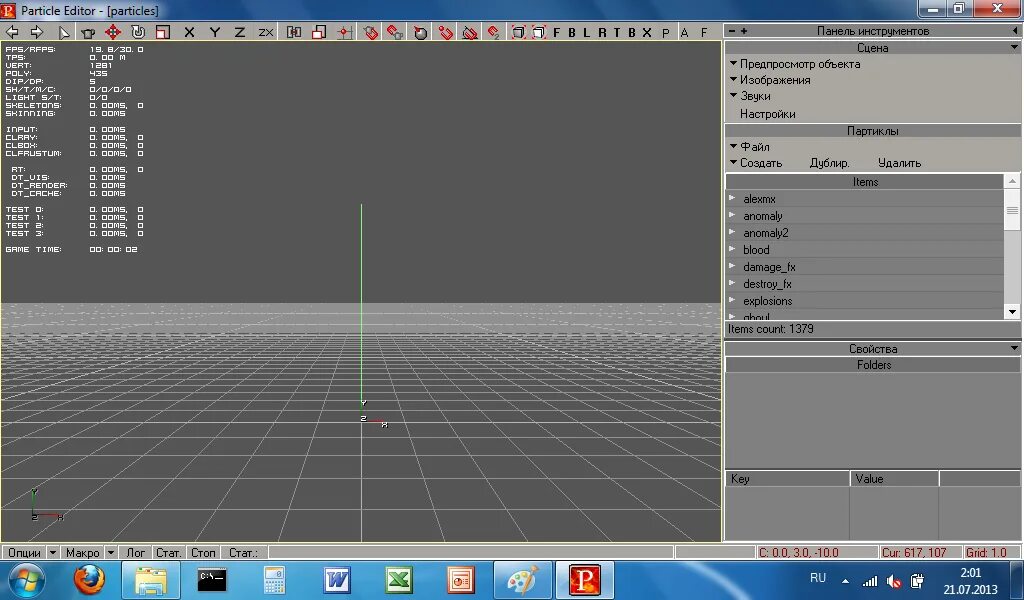Screen dimensions: 1024x600
Task: Switch to Right view R button
Action: point(601,32)
